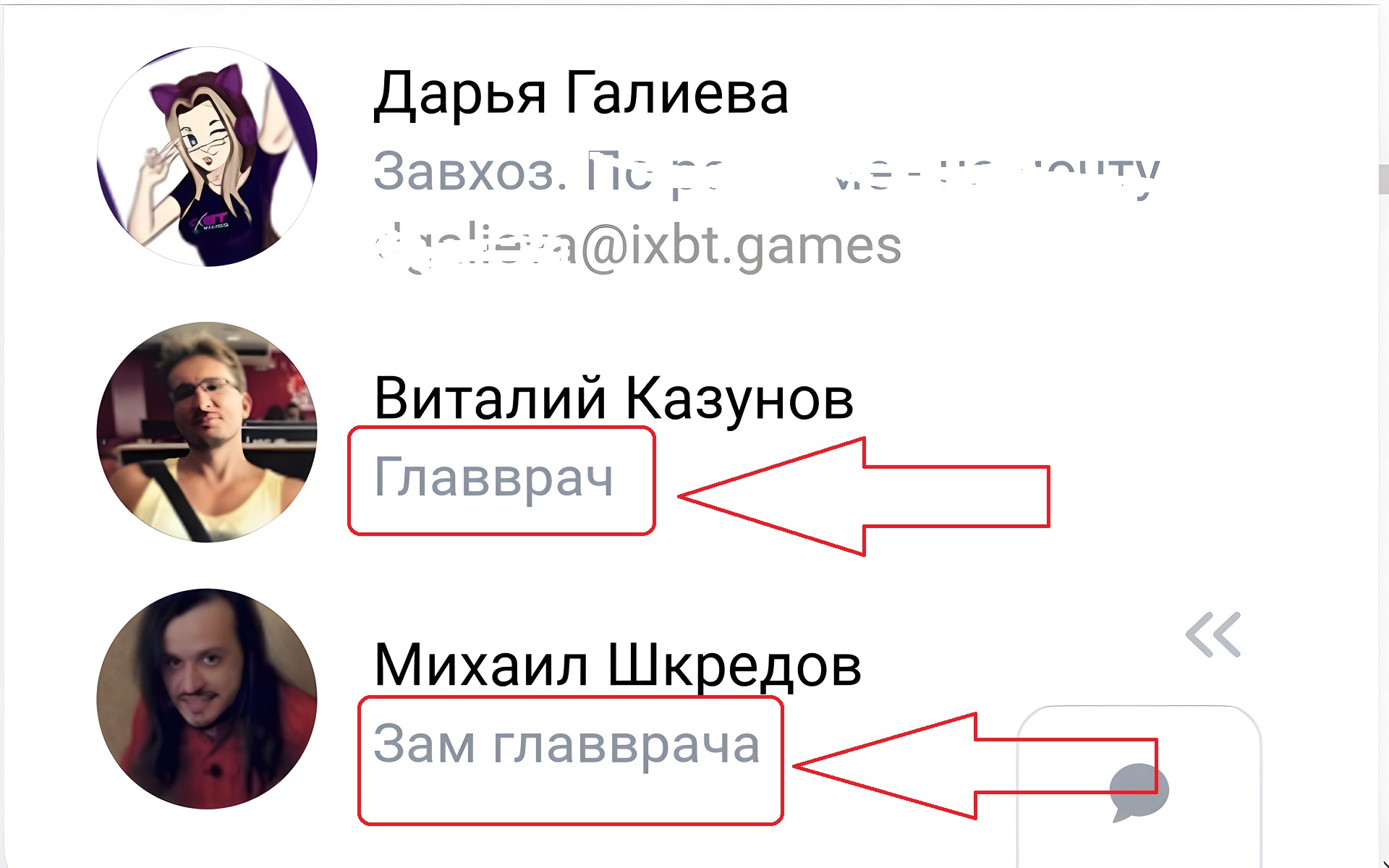This screenshot has height=868, width=1389.
Task: Click the ixbt.games email address
Action: click(x=637, y=247)
